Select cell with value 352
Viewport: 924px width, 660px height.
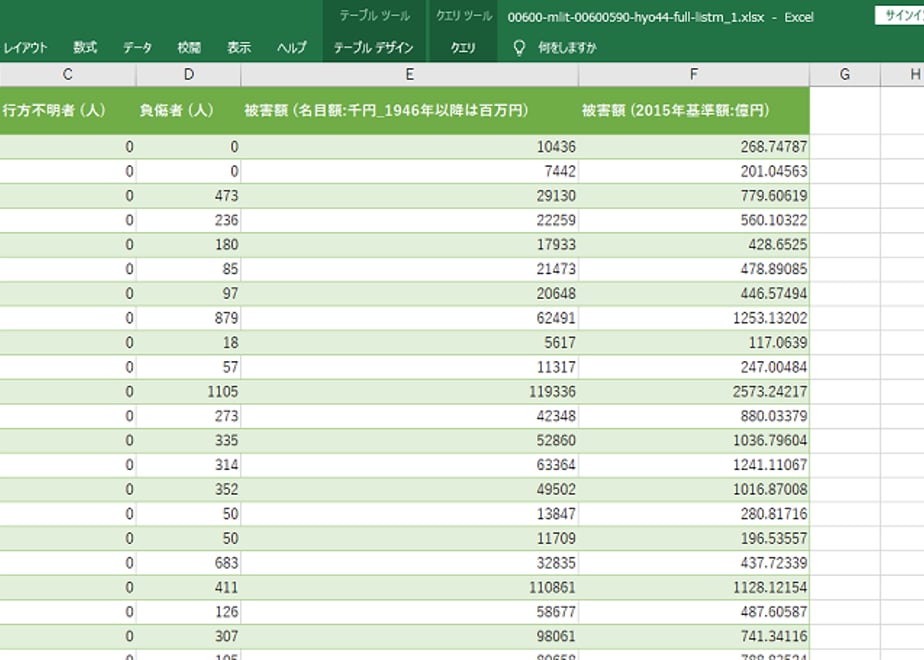point(189,490)
